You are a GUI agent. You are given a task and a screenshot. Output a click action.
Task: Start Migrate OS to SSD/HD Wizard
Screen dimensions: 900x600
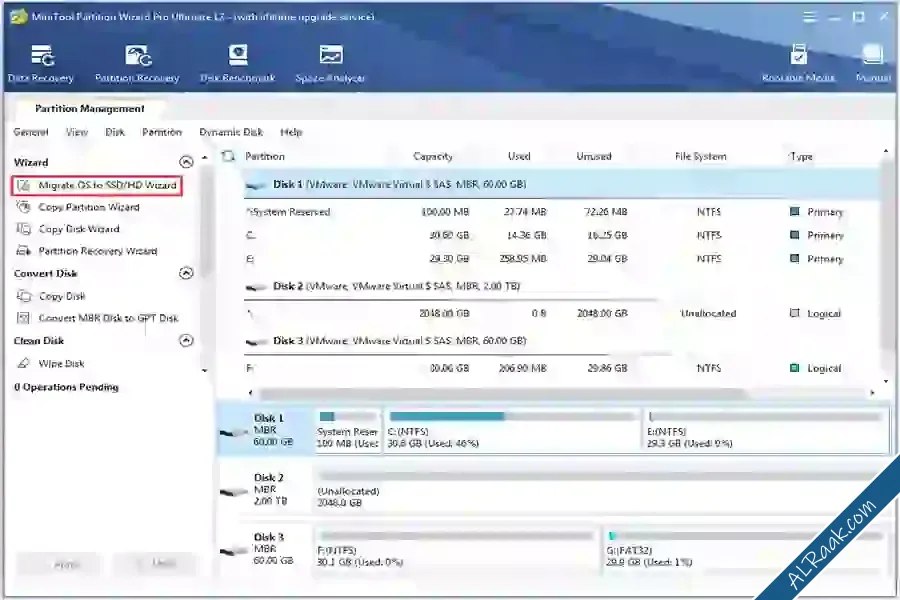[x=97, y=185]
